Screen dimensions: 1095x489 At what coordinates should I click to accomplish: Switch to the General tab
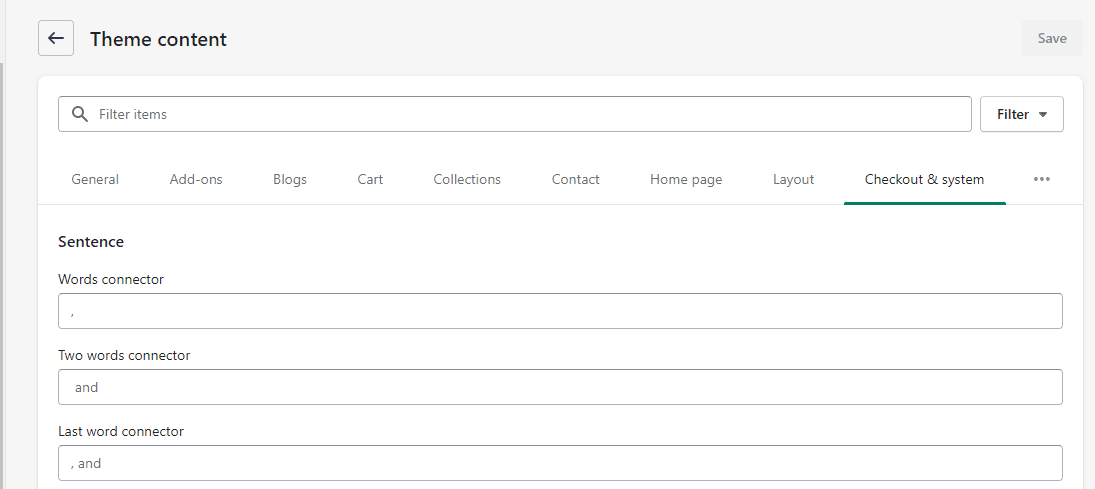point(95,180)
